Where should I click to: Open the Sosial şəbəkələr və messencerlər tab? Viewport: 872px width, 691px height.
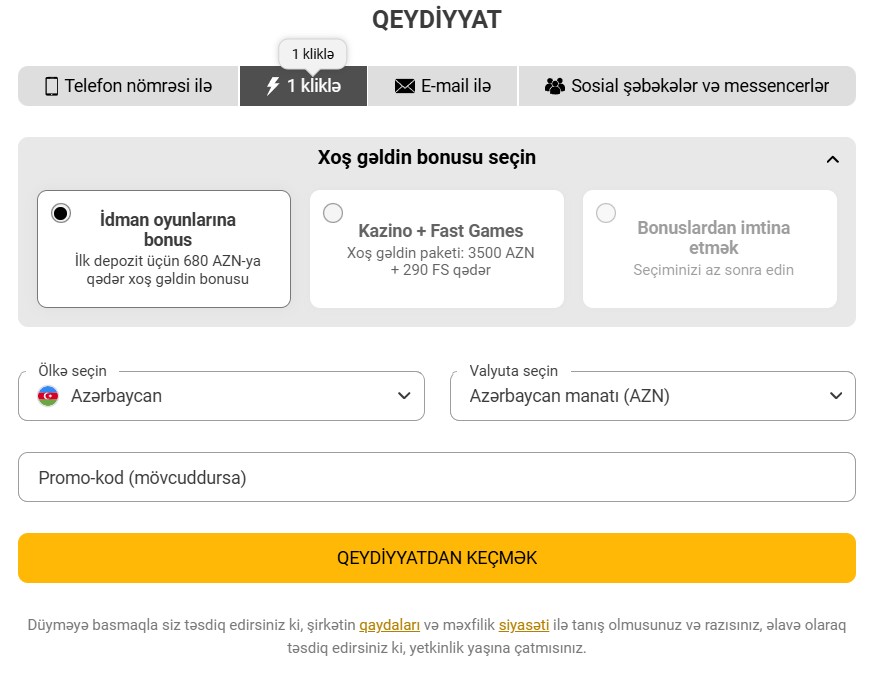point(690,86)
